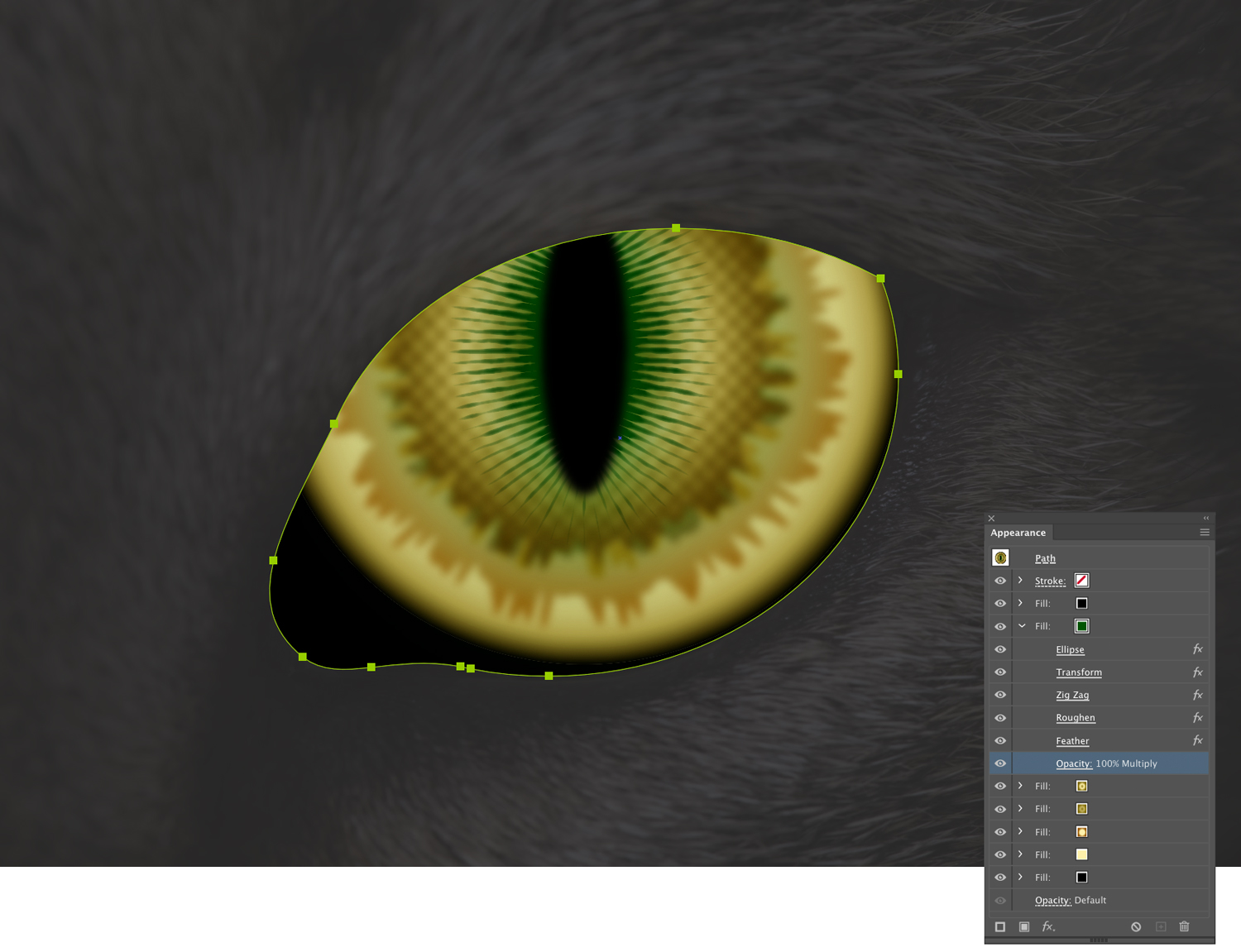Image resolution: width=1241 pixels, height=952 pixels.
Task: Collapse the expanded green Fill attribute
Action: 1020,626
